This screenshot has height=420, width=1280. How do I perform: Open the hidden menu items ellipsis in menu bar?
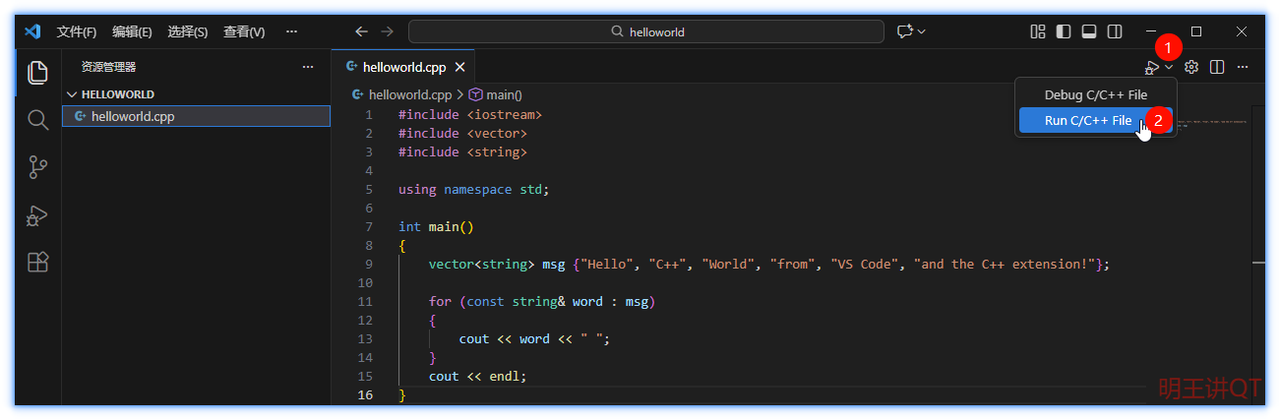[292, 31]
